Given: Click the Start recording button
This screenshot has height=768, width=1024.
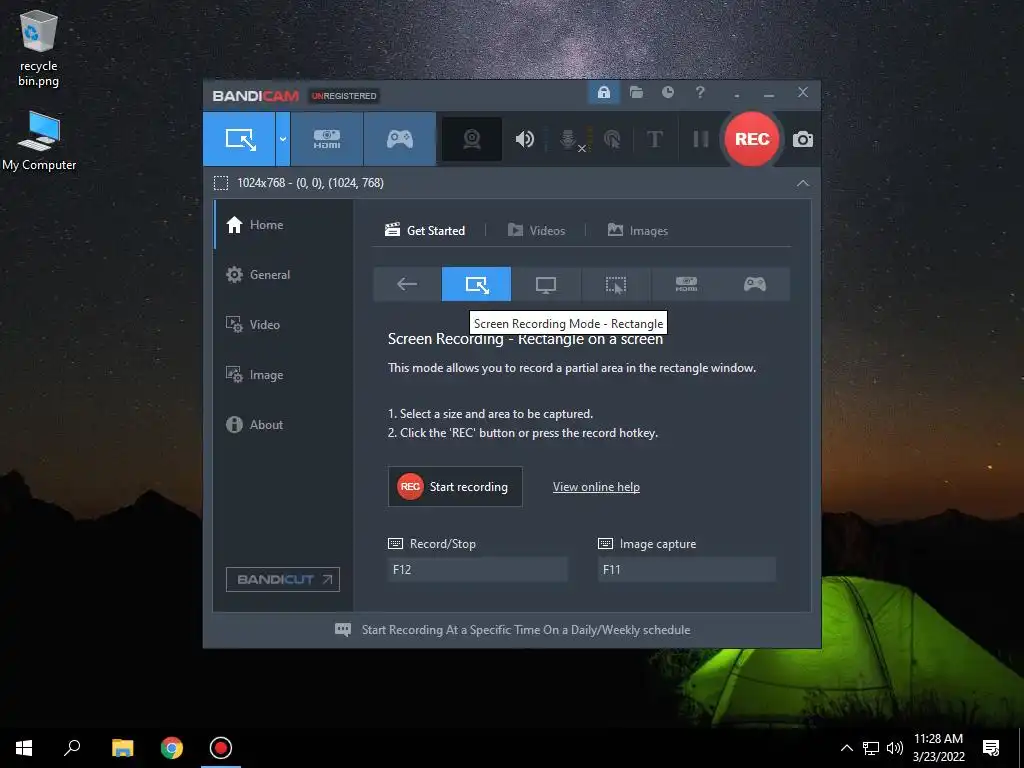Looking at the screenshot, I should (x=455, y=487).
